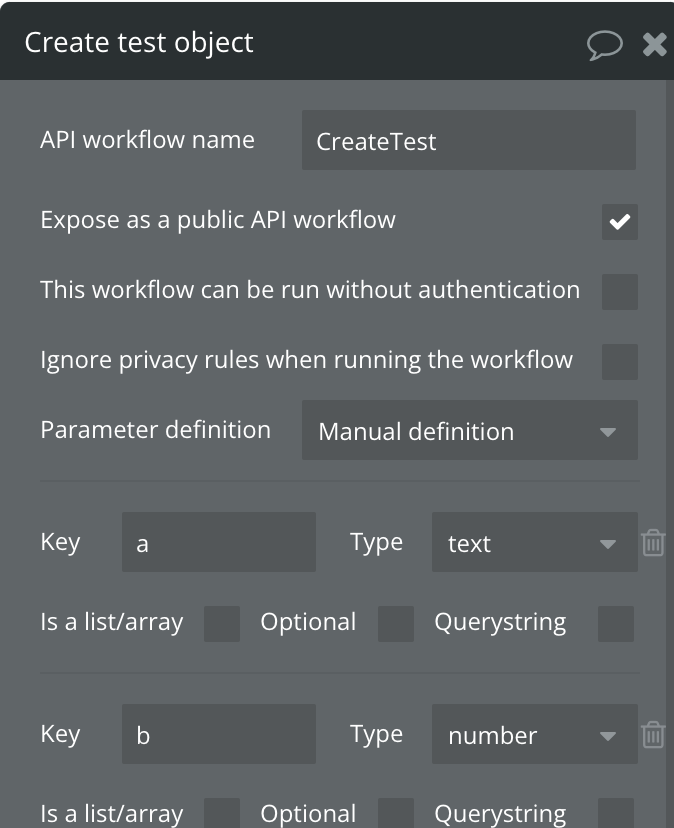Check "Ignore privacy rules when running the workflow"

620,362
